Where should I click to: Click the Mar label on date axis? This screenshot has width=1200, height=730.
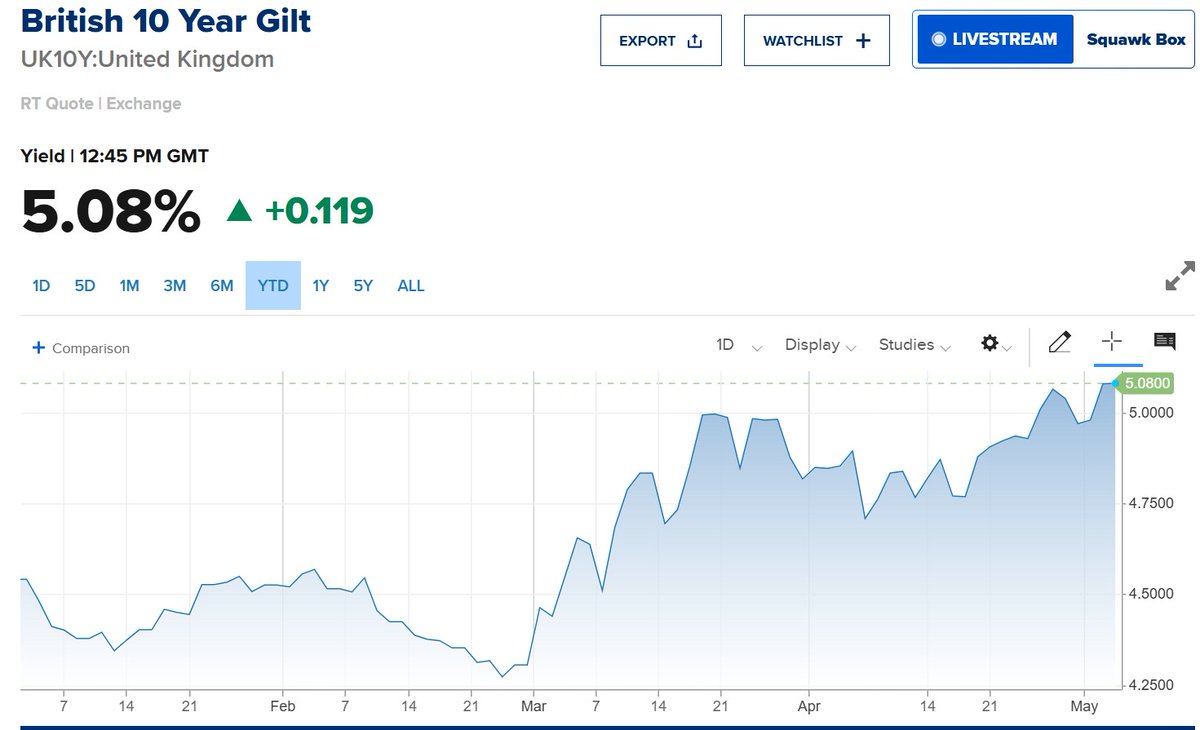[x=534, y=706]
